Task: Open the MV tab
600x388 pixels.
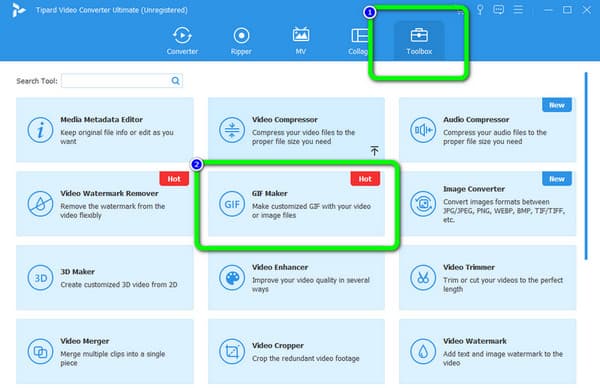Action: point(300,41)
